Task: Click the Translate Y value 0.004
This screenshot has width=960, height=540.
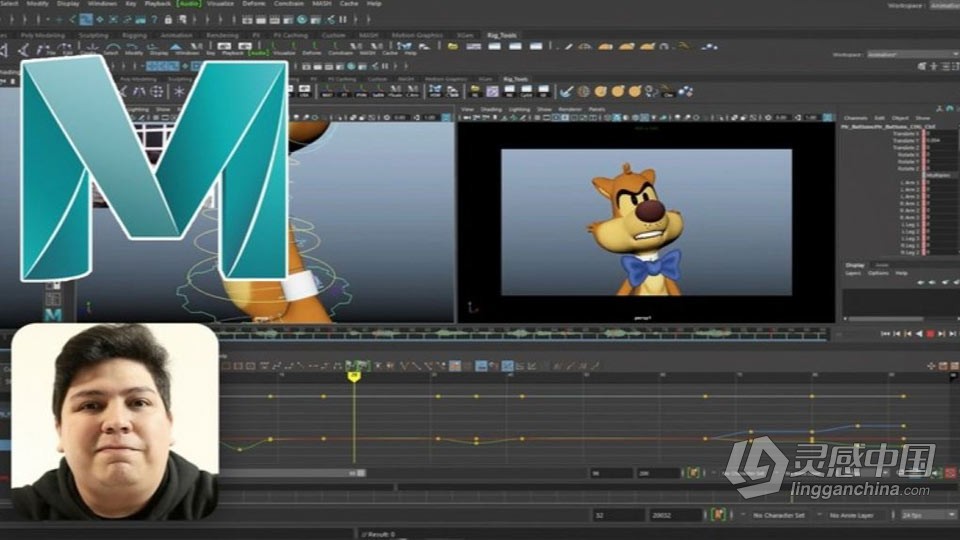Action: pyautogui.click(x=941, y=140)
